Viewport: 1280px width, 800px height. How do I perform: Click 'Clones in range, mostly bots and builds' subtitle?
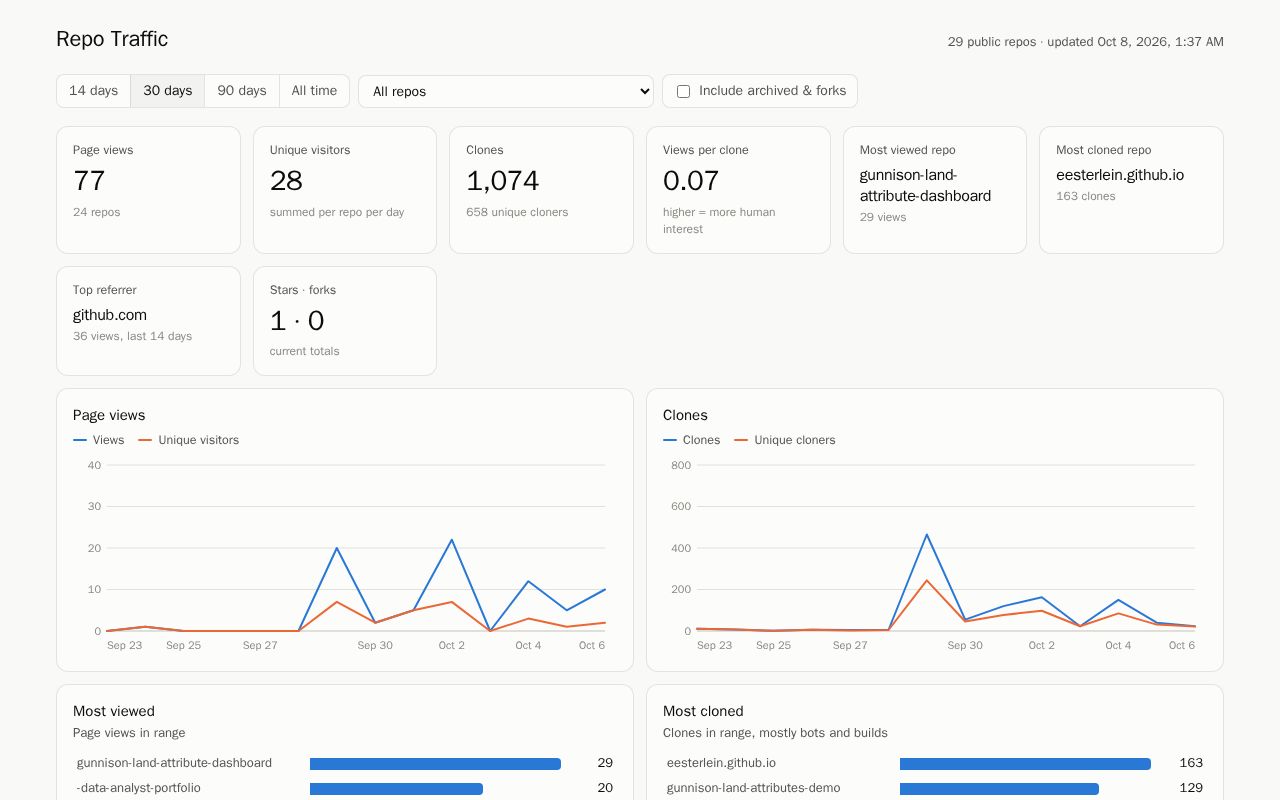click(x=775, y=733)
